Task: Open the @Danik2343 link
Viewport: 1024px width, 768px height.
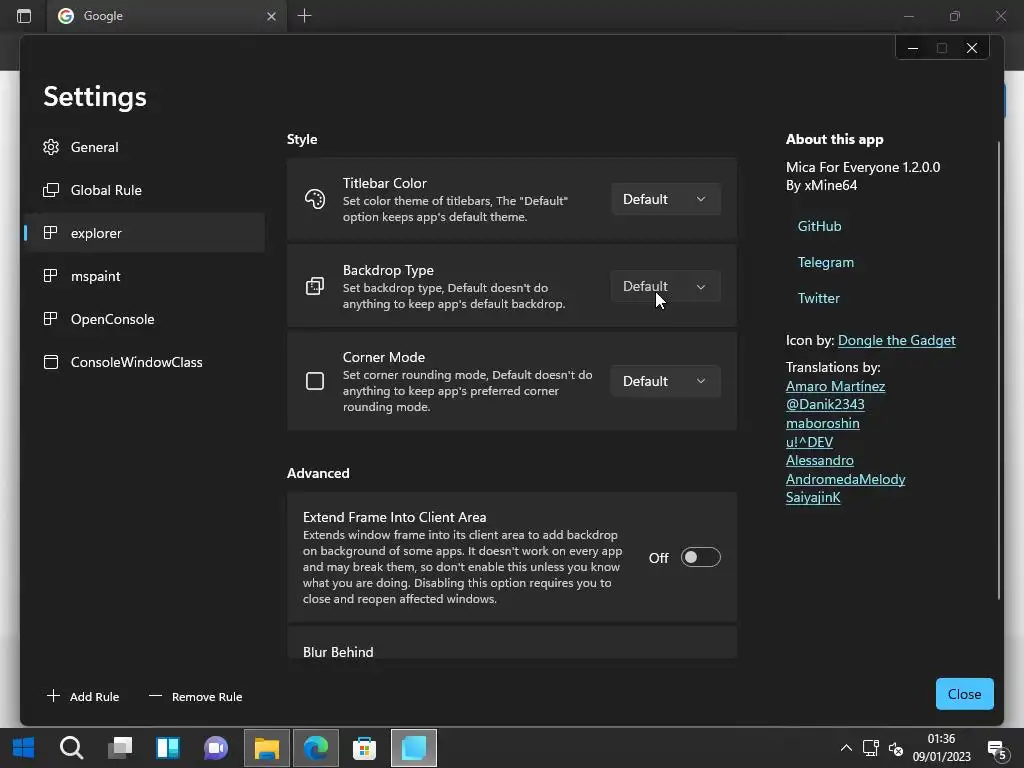Action: [825, 404]
